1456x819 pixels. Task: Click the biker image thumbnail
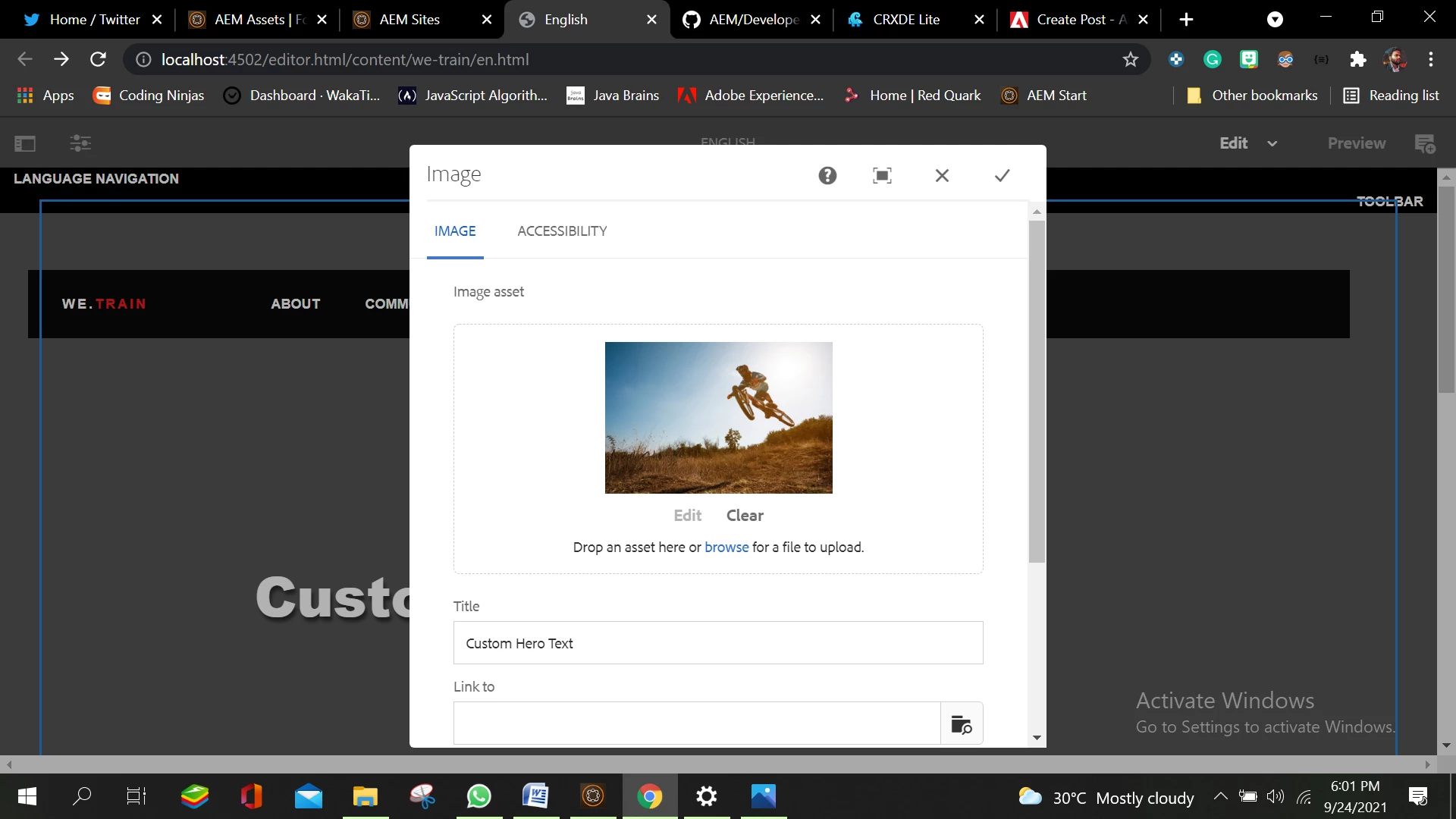[x=718, y=418]
